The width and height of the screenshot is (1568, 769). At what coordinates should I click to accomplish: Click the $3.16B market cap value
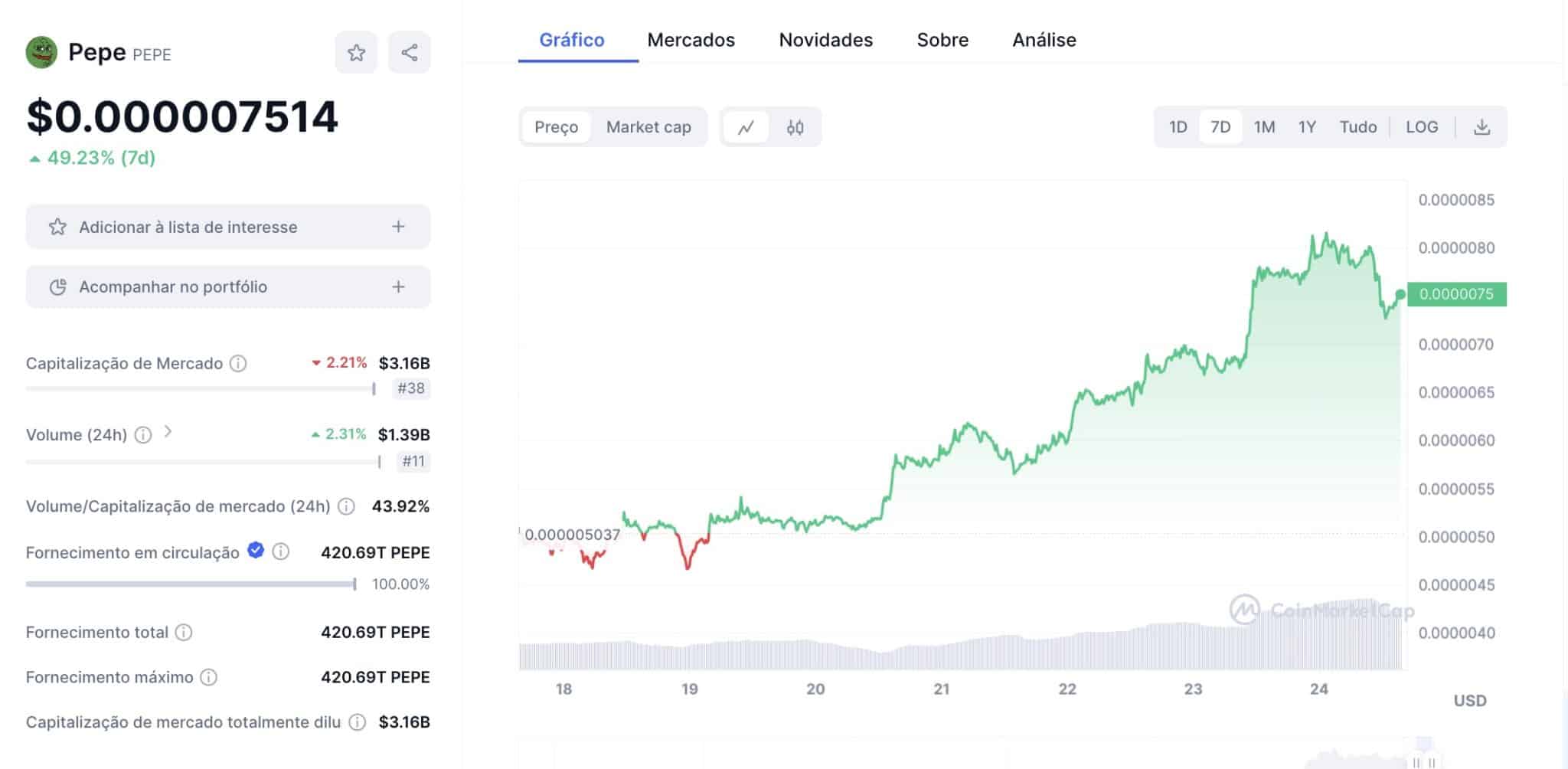tap(404, 363)
